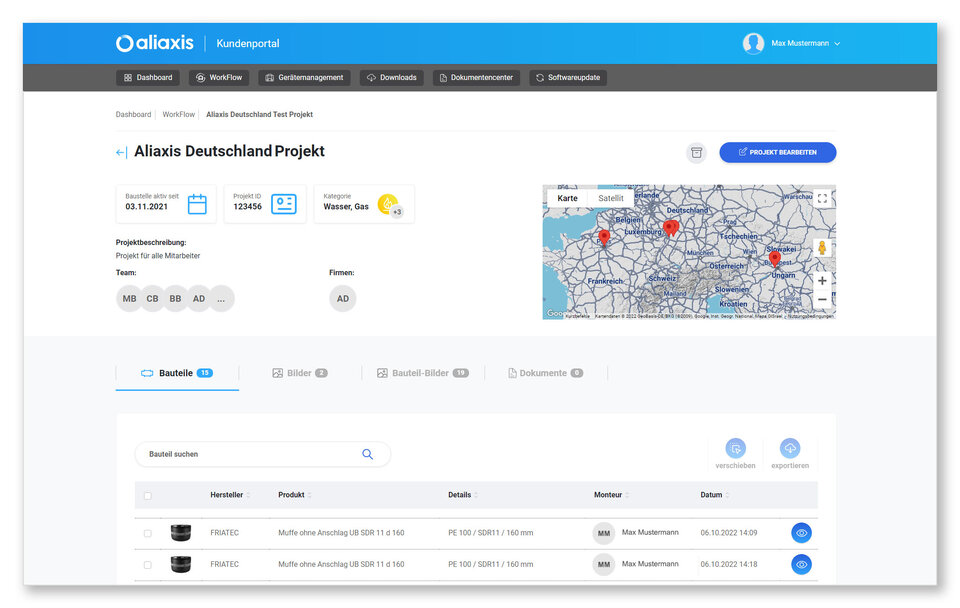Image resolution: width=960 pixels, height=608 pixels.
Task: Show additional categories via the +3 badge
Action: [x=397, y=212]
